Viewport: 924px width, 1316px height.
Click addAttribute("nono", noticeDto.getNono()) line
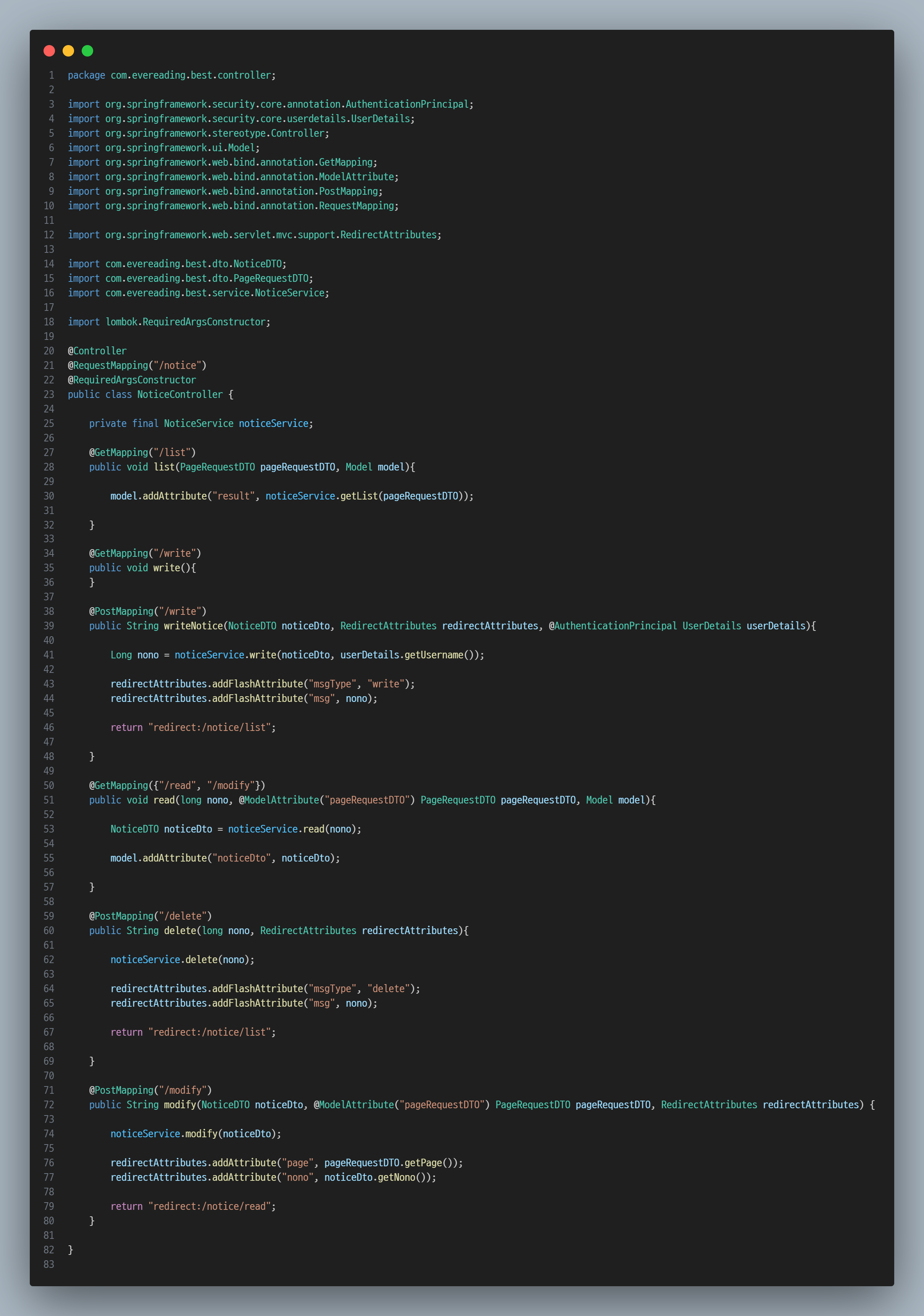(x=273, y=1177)
